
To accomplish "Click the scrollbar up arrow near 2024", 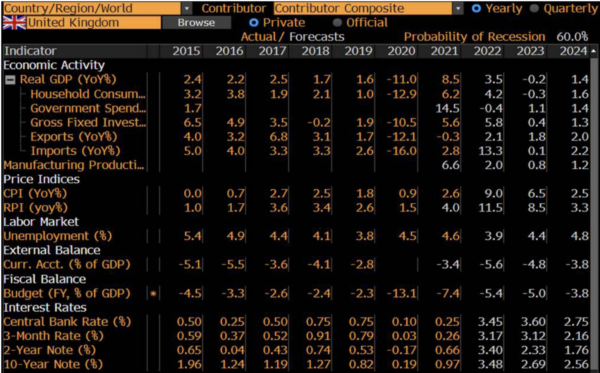I will coord(593,51).
